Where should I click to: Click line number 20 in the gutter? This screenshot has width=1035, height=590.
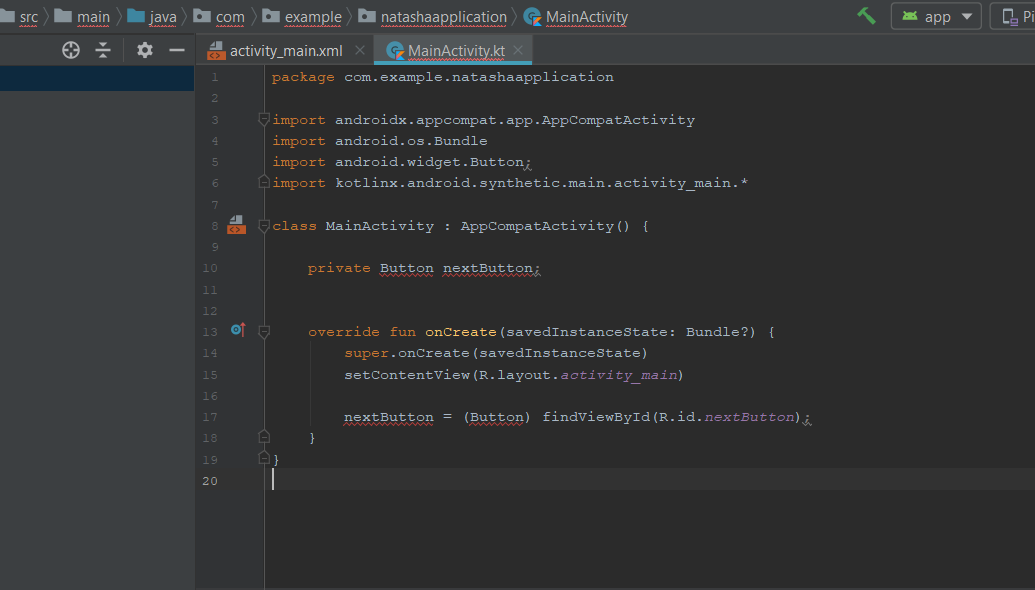[x=210, y=480]
